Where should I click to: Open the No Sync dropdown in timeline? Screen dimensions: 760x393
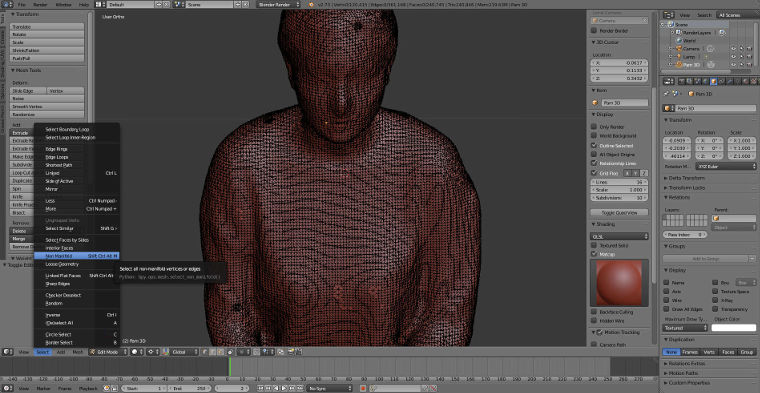pos(330,388)
